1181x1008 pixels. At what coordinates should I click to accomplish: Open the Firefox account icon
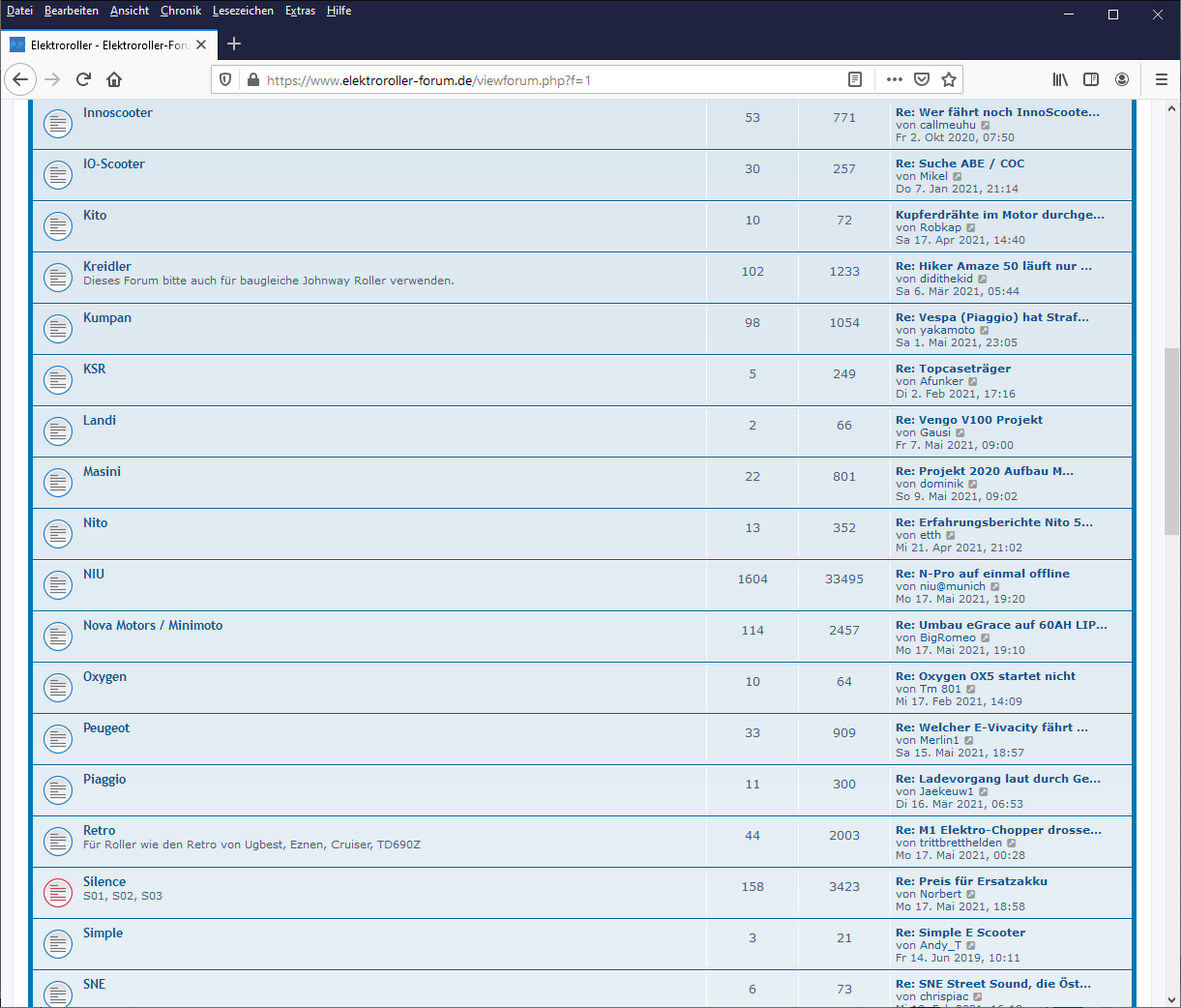1122,79
